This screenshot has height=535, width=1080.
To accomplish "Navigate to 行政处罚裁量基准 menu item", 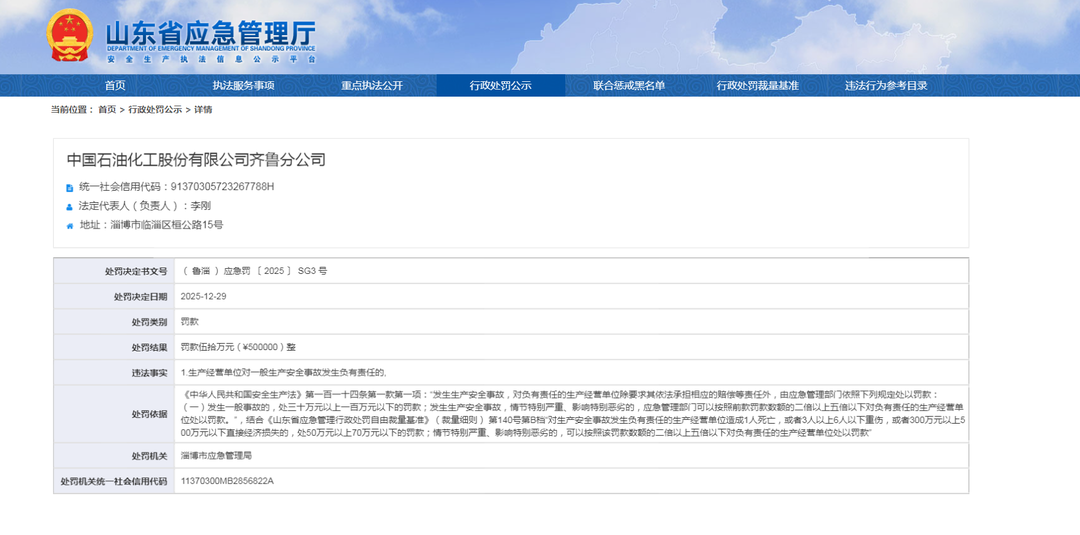I will (x=757, y=86).
